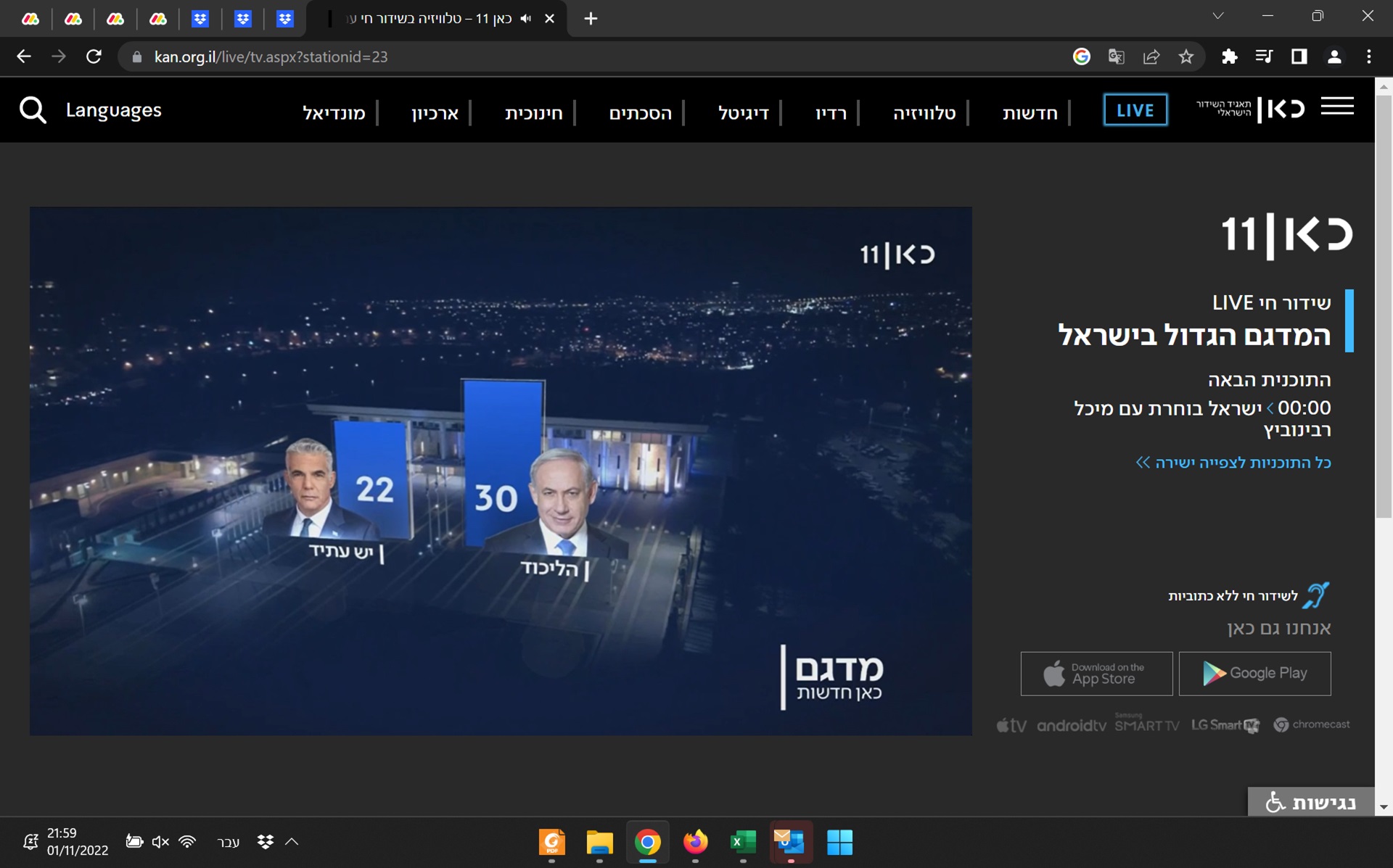
Task: Open Outlook from the taskbar
Action: click(790, 842)
